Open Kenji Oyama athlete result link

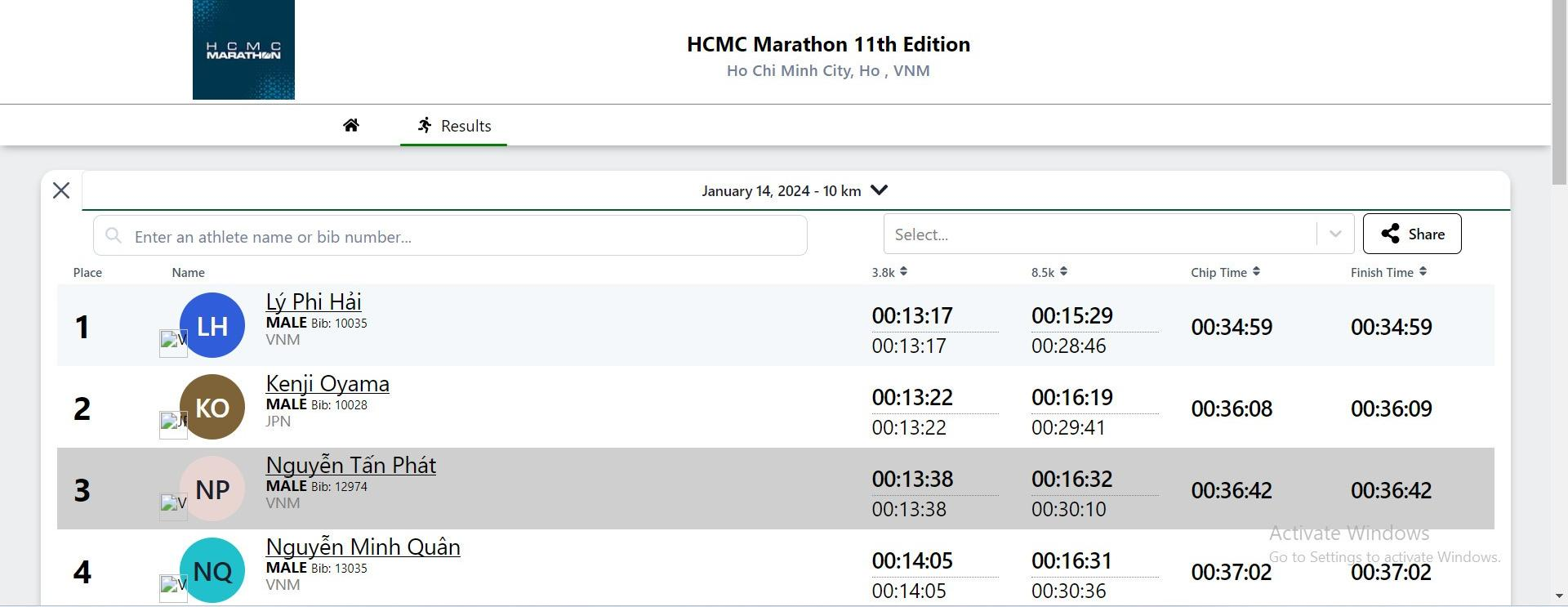[327, 383]
